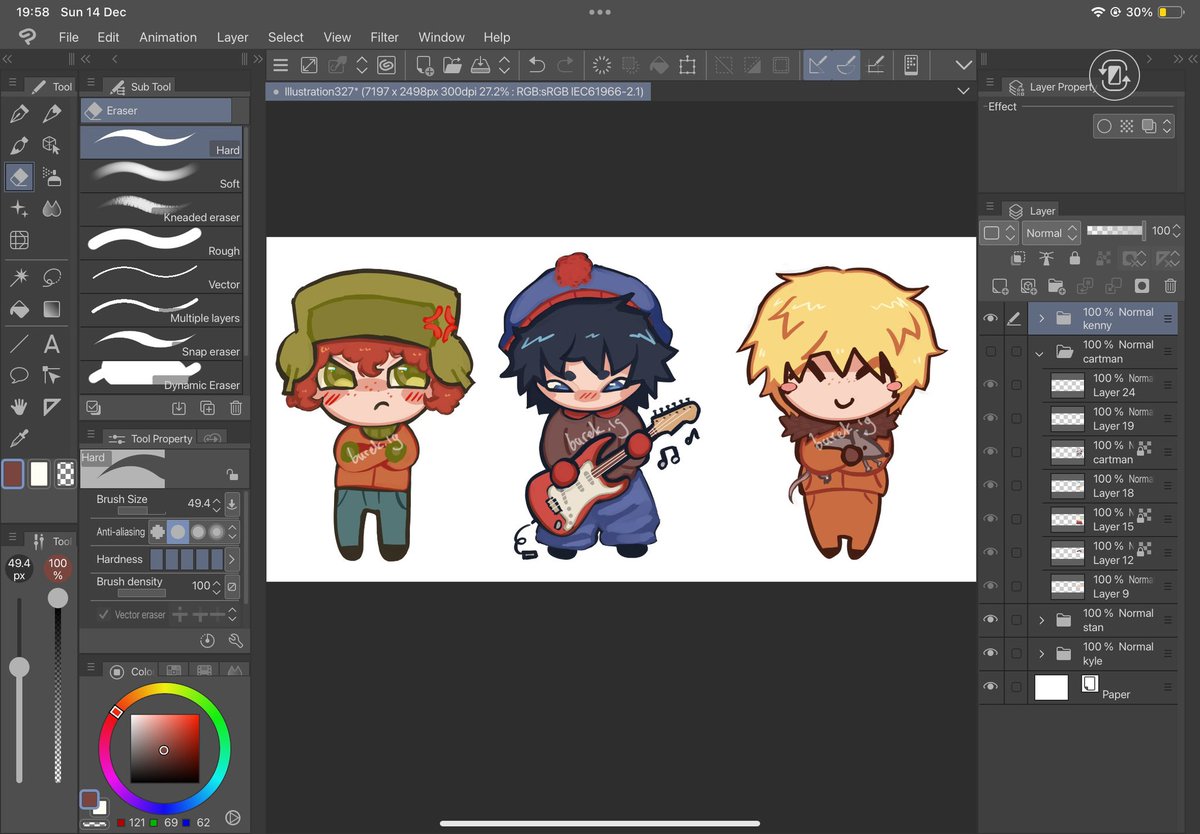The image size is (1200, 834).
Task: Click the Save icon in the command bar
Action: [480, 65]
